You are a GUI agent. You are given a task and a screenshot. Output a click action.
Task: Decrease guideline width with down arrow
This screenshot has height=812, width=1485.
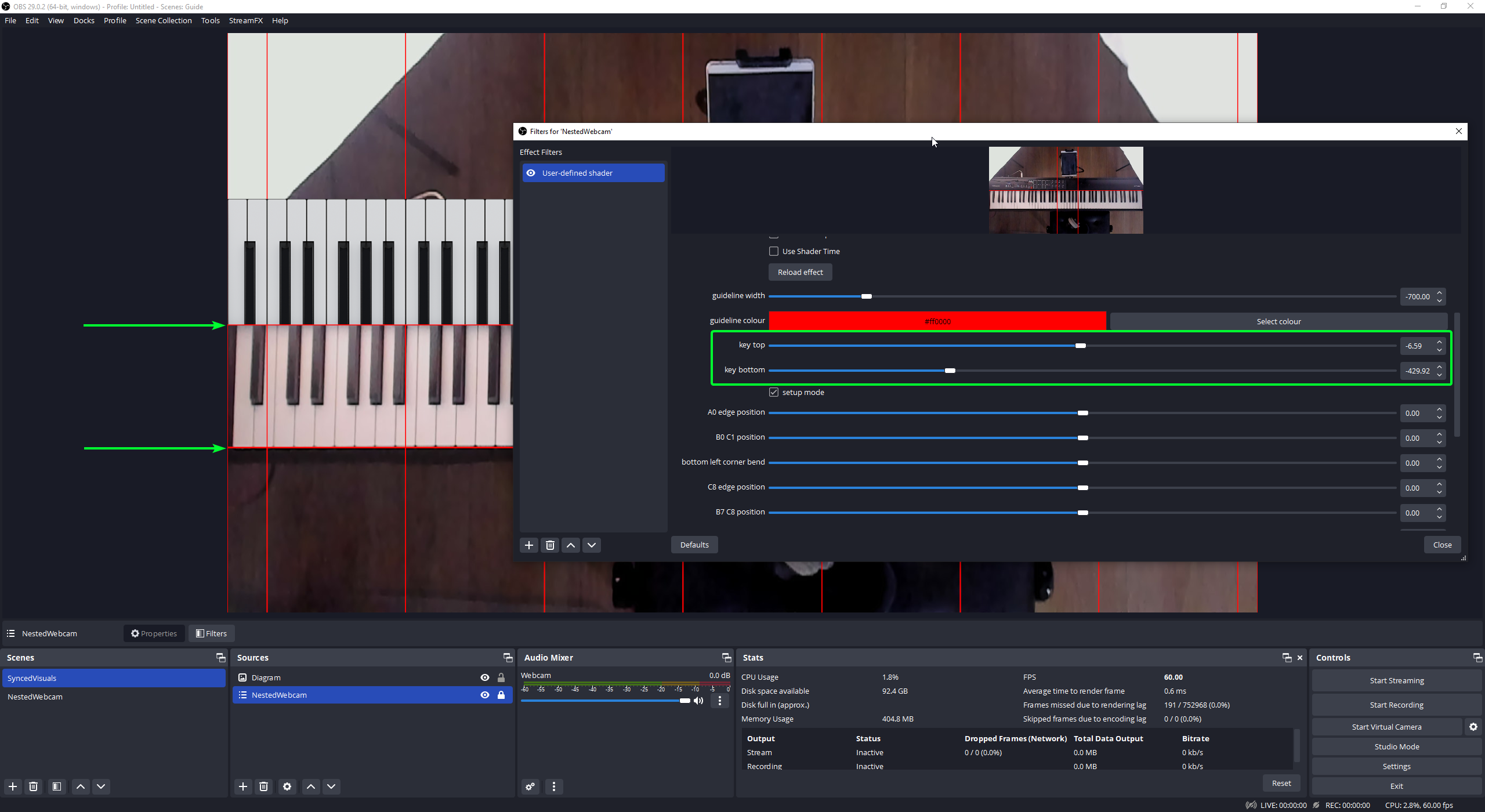pos(1439,300)
